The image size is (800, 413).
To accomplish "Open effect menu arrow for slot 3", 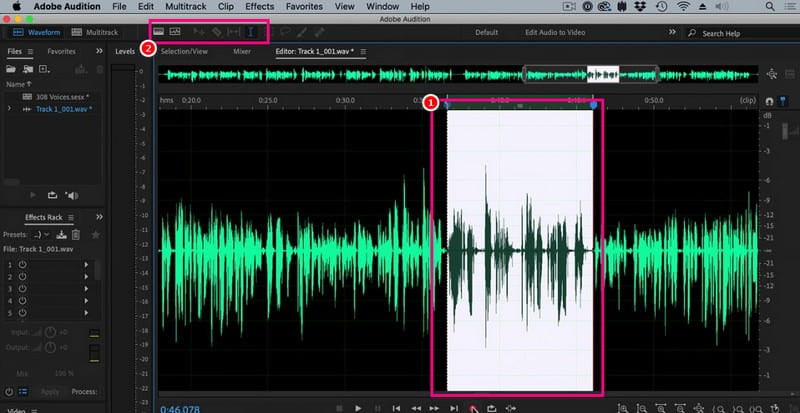I will tap(86, 288).
